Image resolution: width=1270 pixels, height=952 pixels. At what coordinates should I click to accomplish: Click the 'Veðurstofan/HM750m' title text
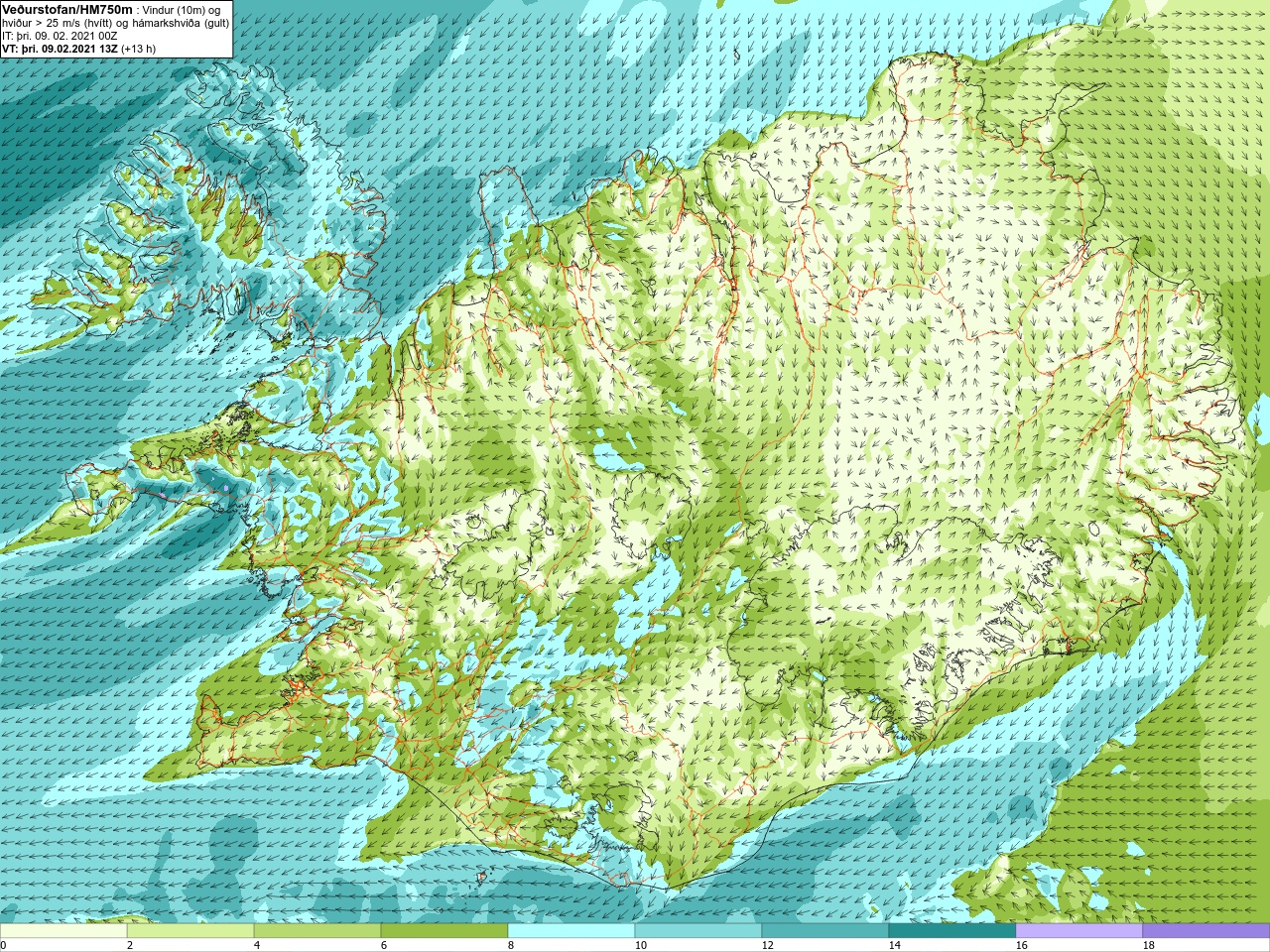click(x=67, y=9)
